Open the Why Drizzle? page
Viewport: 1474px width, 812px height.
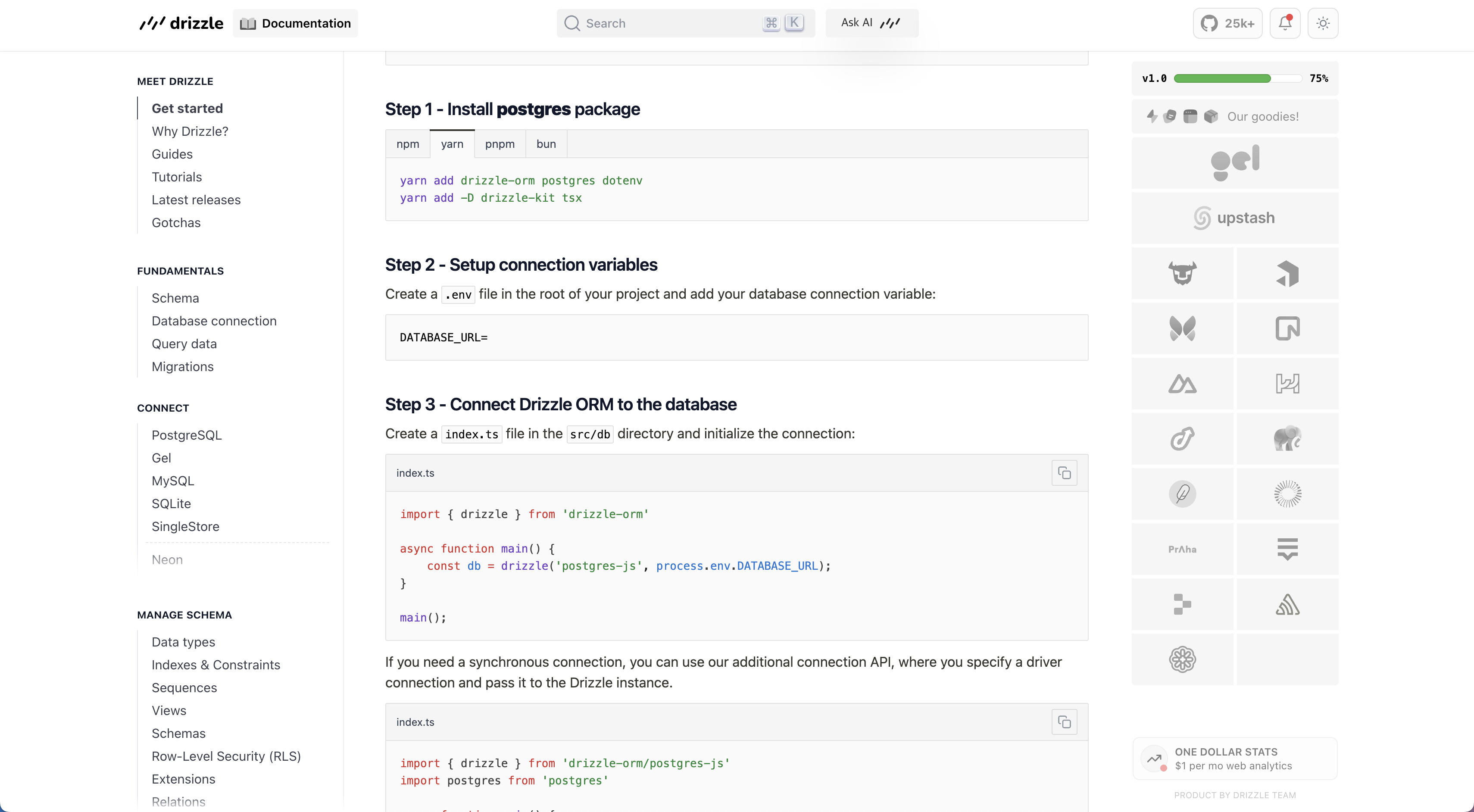pos(190,131)
